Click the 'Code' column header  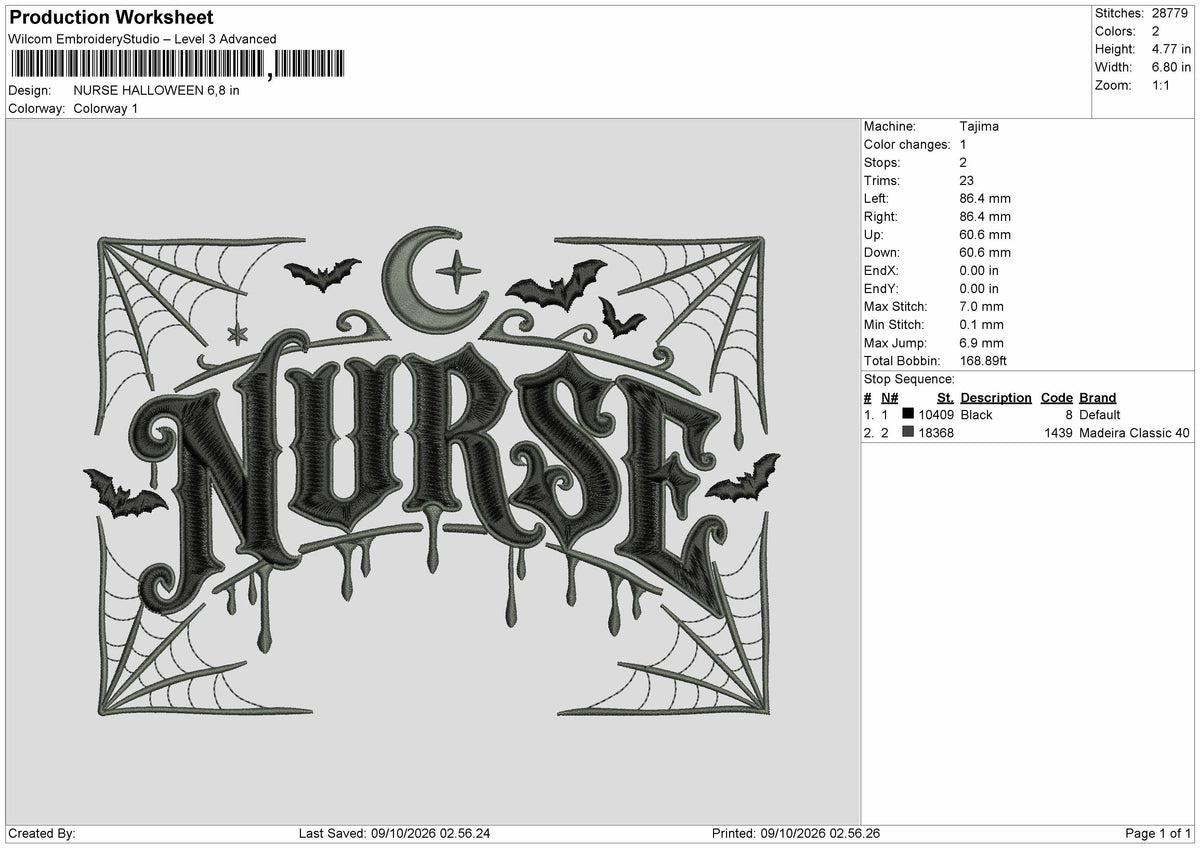pos(1057,397)
